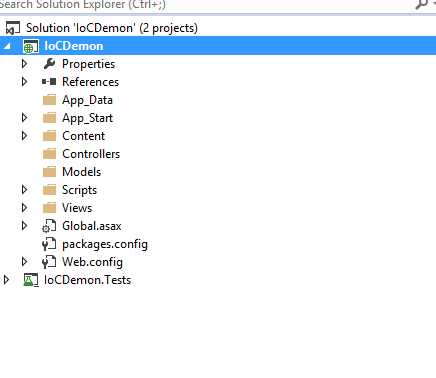The image size is (436, 378).
Task: Click the Models folder icon
Action: click(49, 172)
